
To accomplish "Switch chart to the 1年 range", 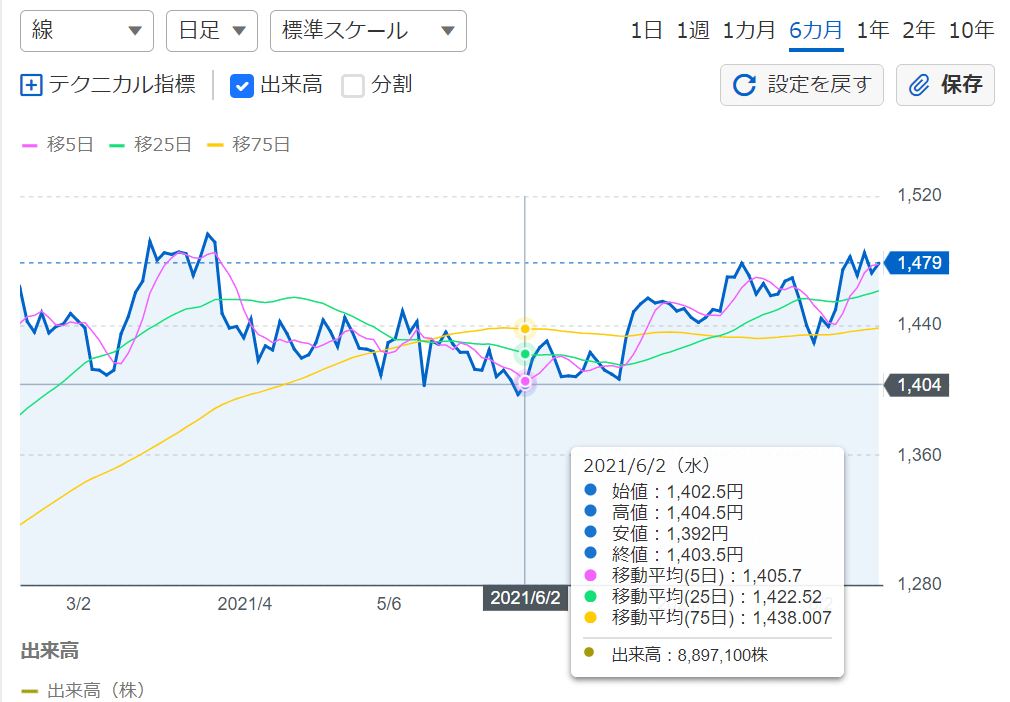I will (872, 30).
